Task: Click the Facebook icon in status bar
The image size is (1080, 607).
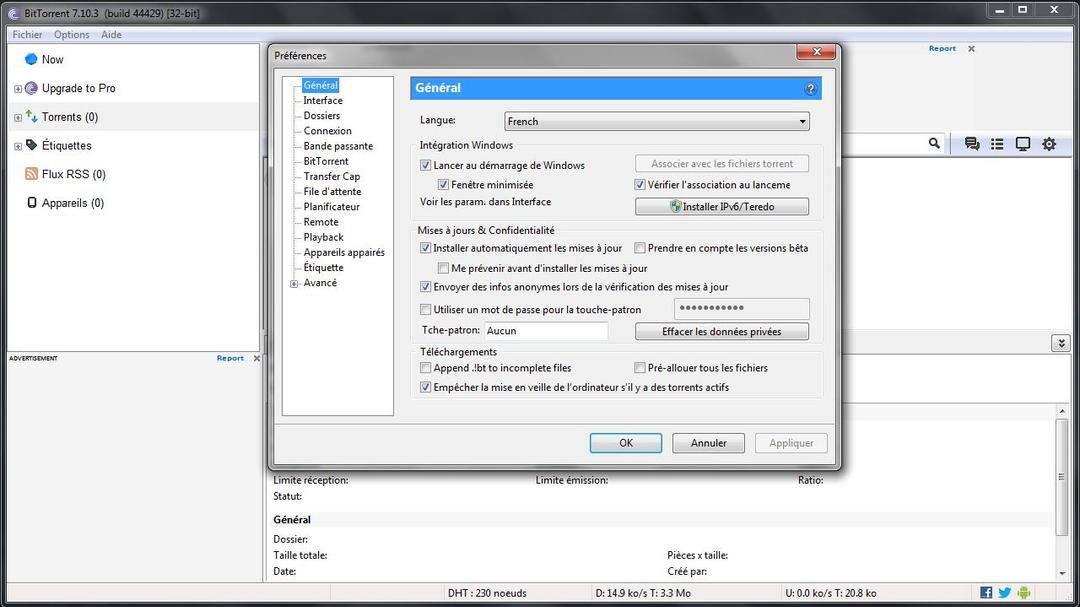Action: point(986,593)
